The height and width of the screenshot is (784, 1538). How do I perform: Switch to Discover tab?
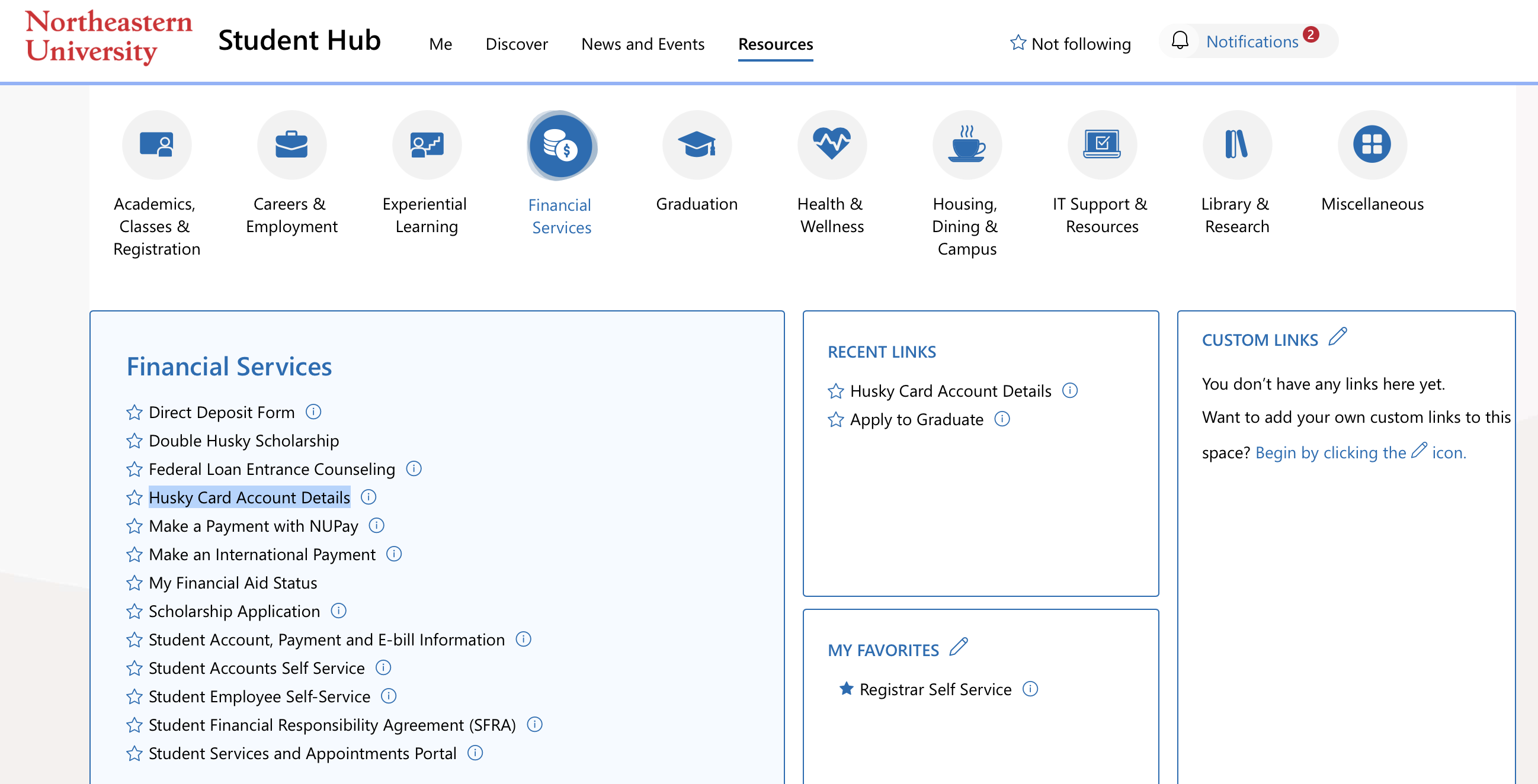(x=517, y=44)
